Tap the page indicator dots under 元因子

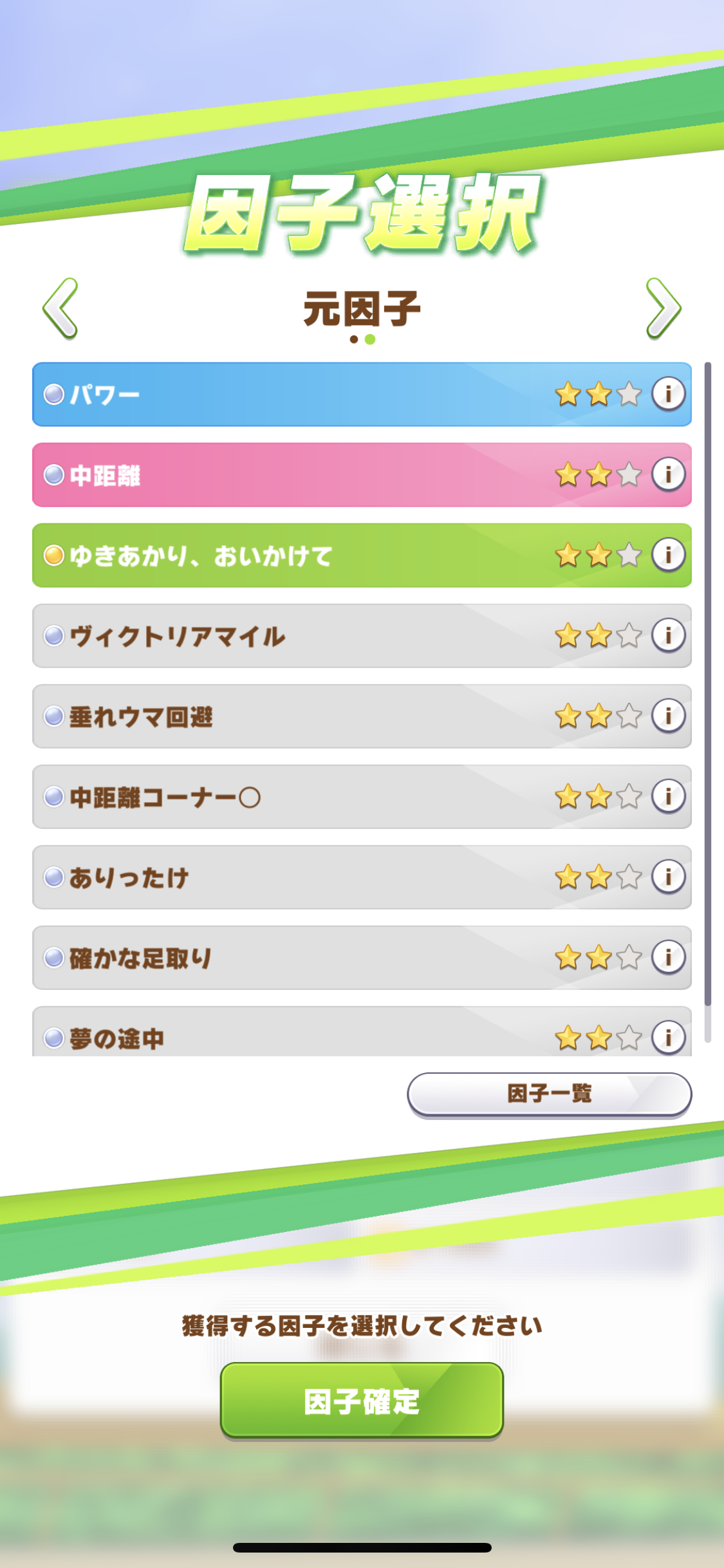pyautogui.click(x=362, y=339)
